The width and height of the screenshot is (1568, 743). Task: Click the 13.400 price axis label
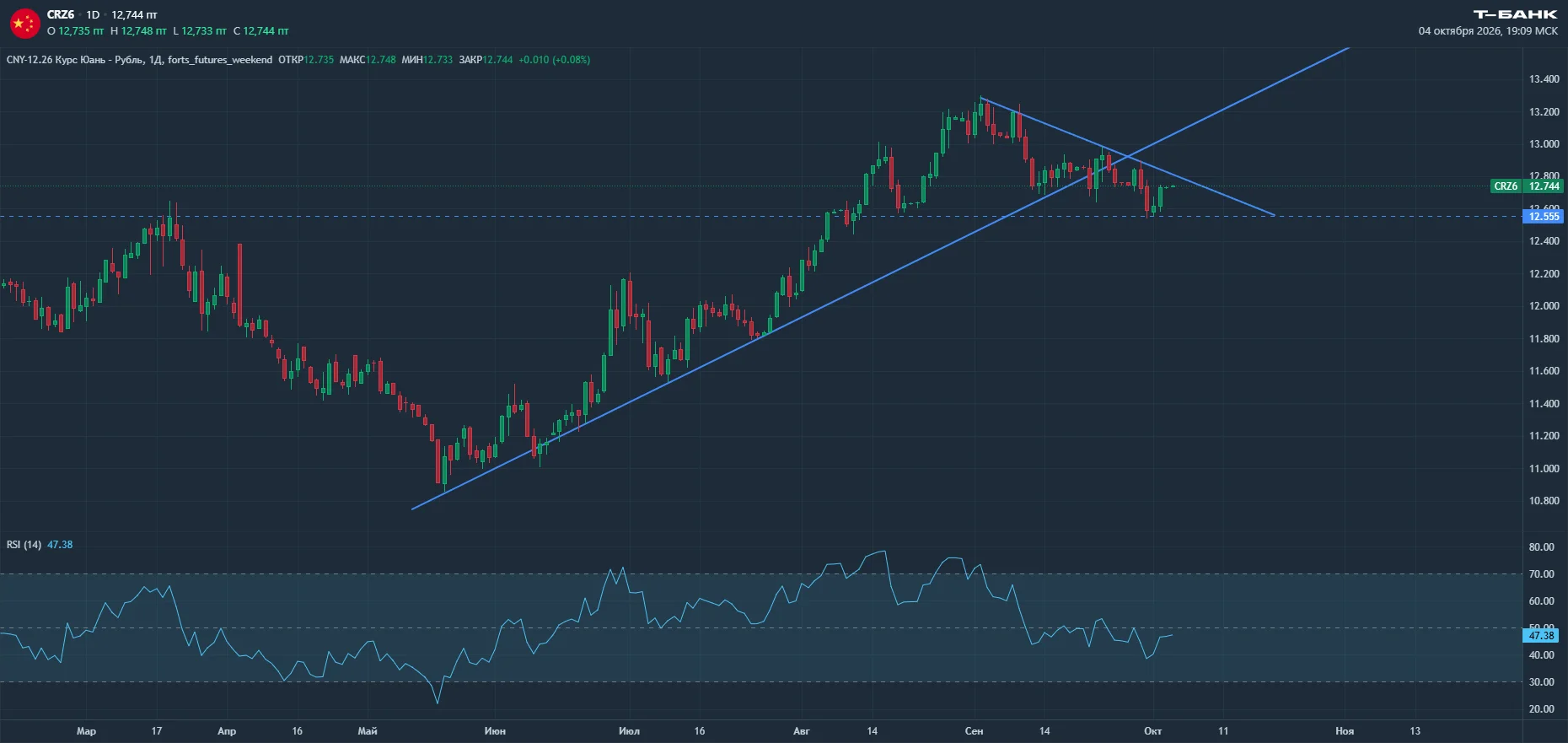(x=1544, y=79)
